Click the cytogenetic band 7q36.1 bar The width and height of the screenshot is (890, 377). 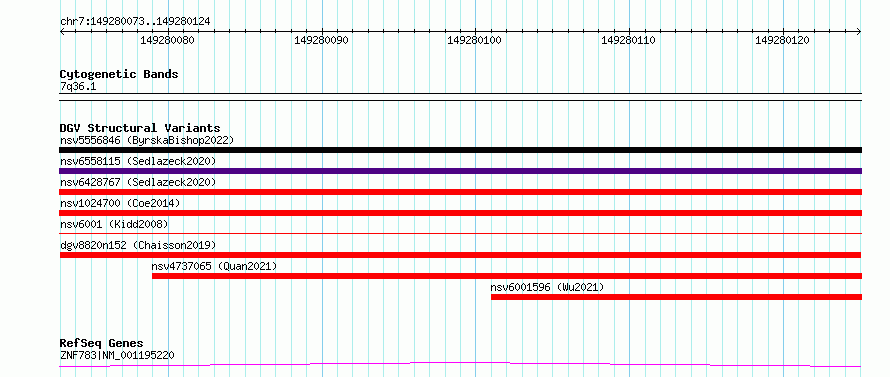(x=460, y=97)
